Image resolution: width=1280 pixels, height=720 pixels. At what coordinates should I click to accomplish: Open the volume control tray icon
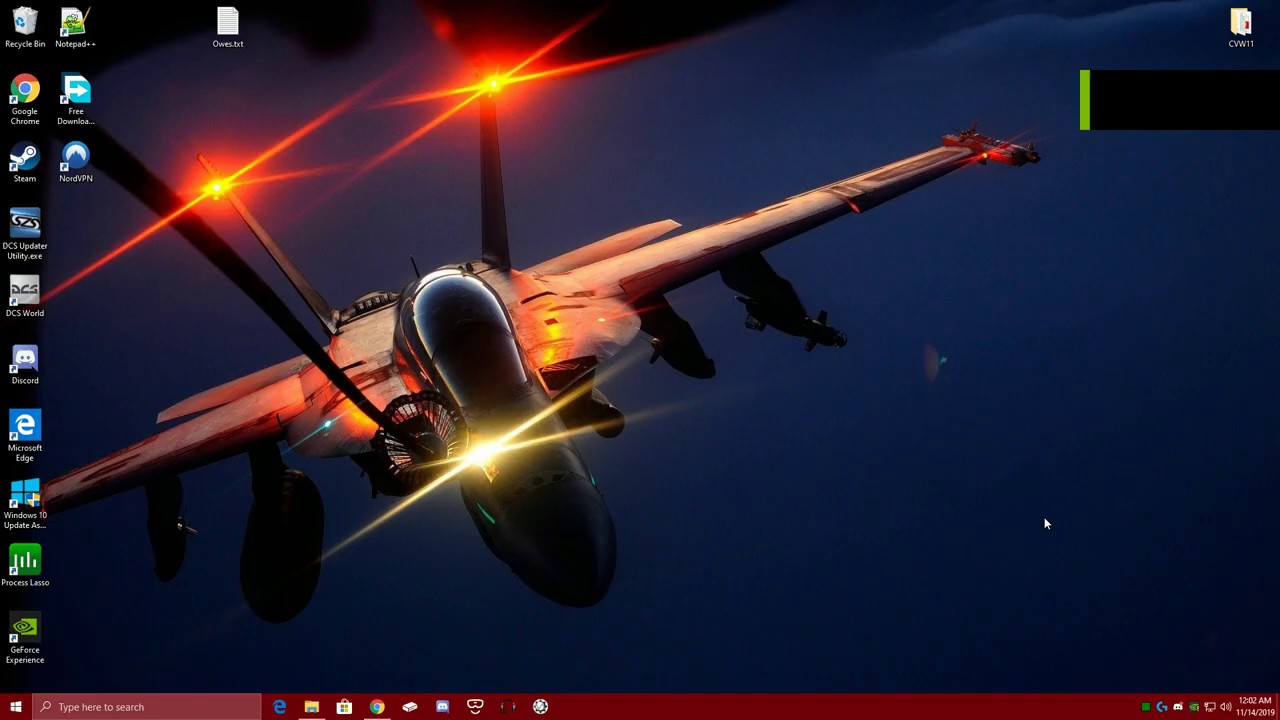pos(1226,707)
